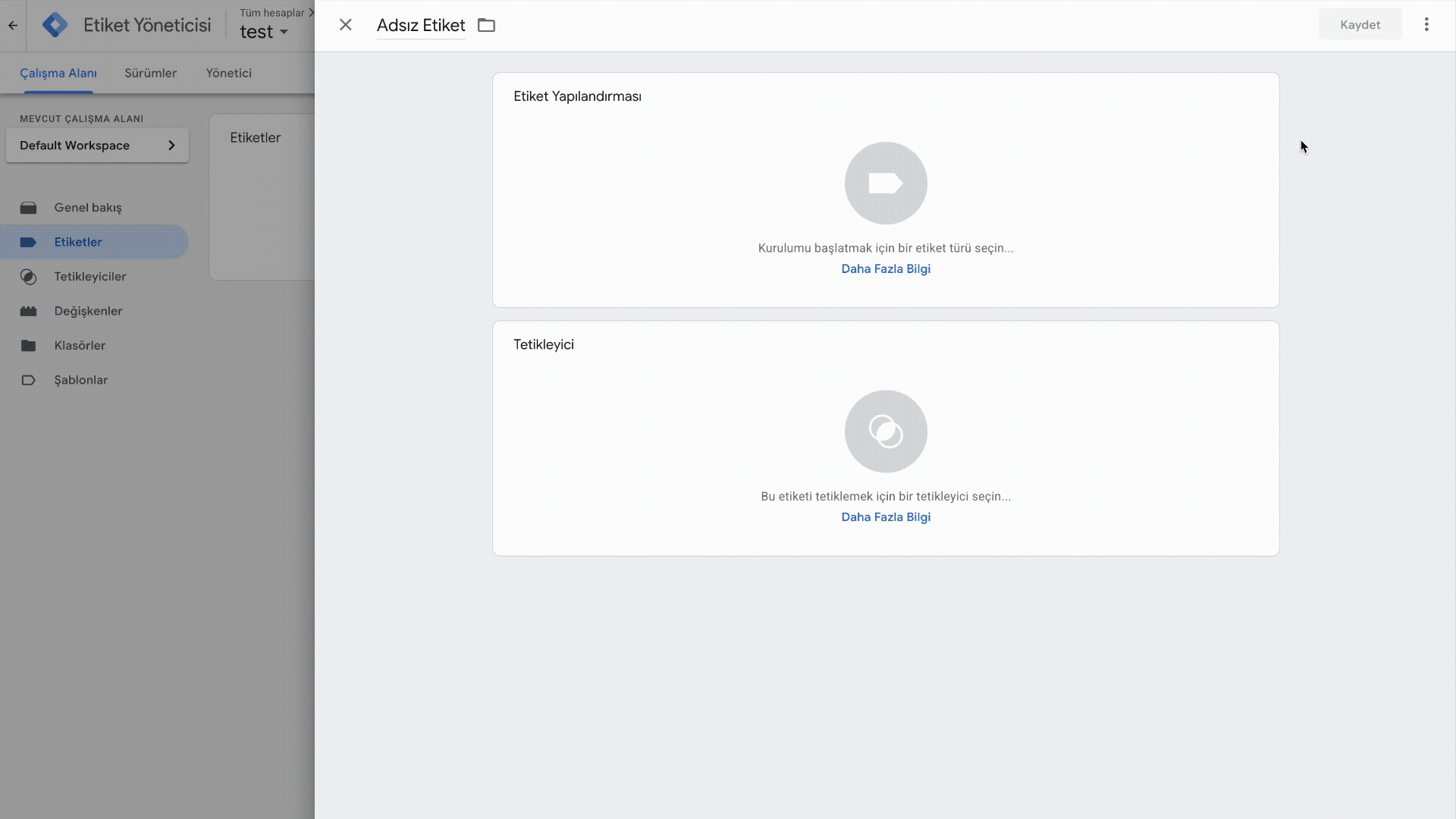Expand the test container dropdown

click(264, 32)
